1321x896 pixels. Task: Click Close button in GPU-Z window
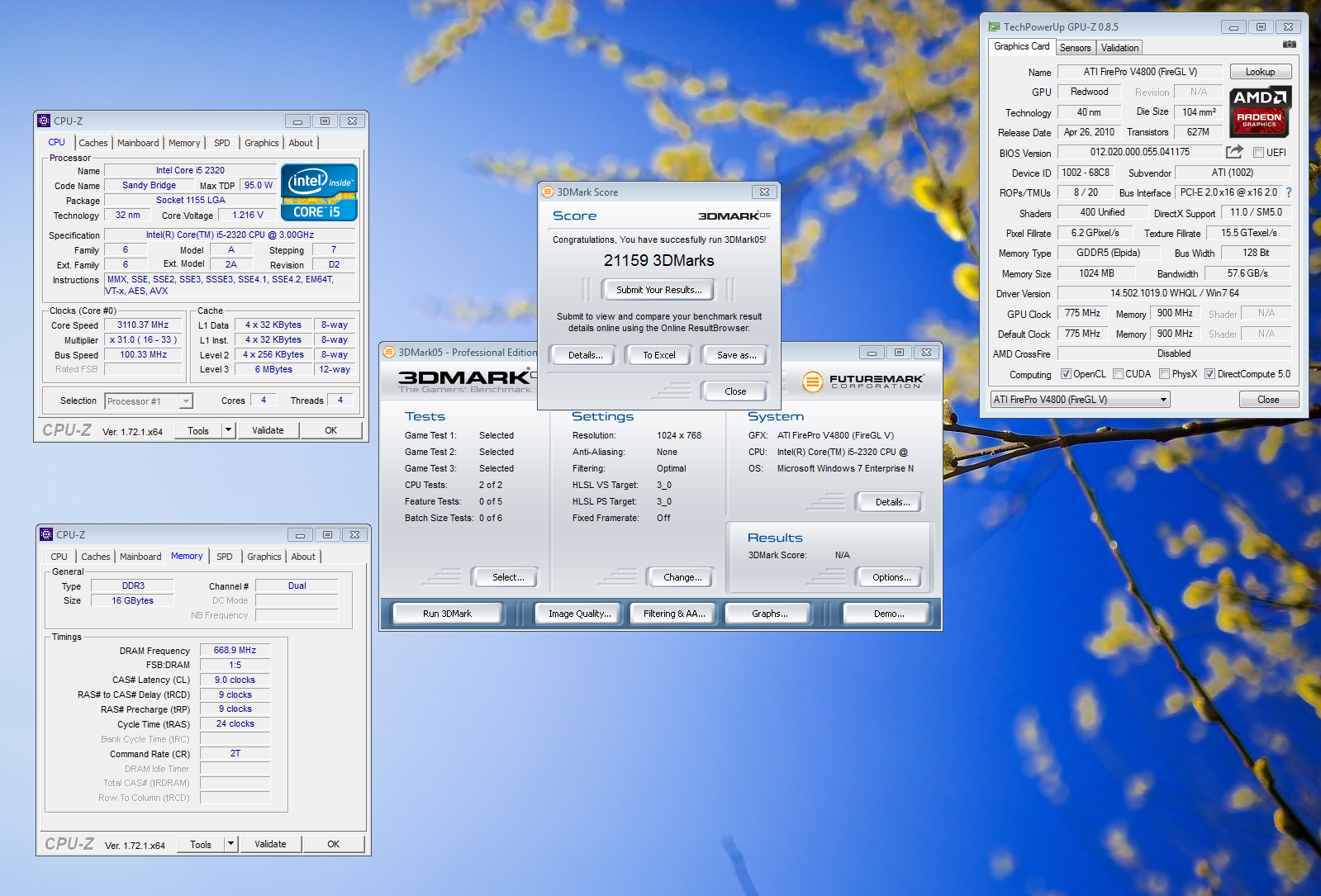point(1268,400)
